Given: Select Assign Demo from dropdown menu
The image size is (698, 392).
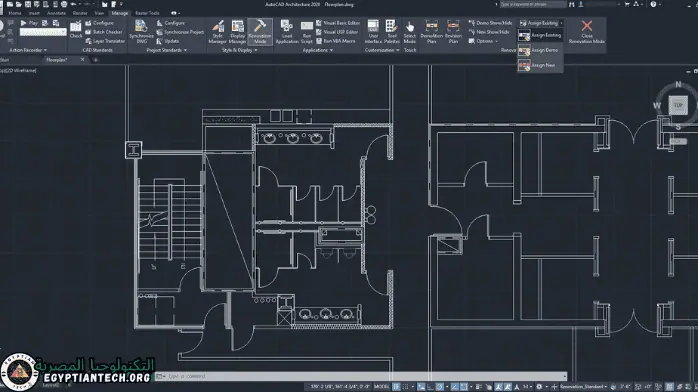Looking at the screenshot, I should (540, 50).
